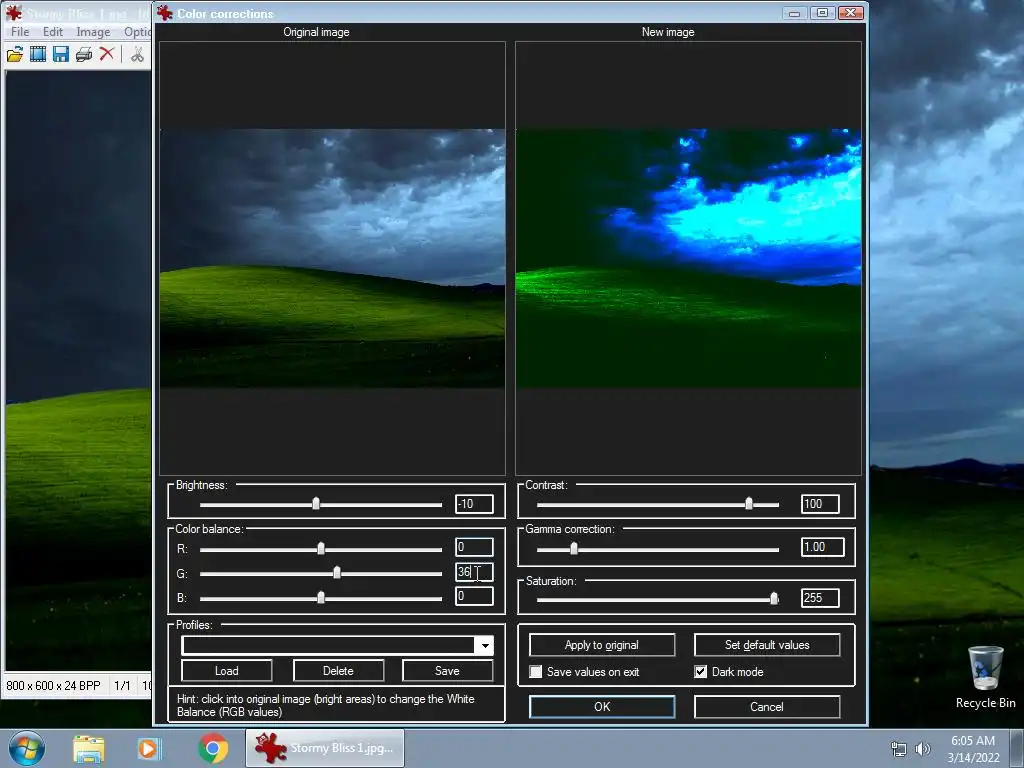Click Apply to original button

tap(601, 645)
